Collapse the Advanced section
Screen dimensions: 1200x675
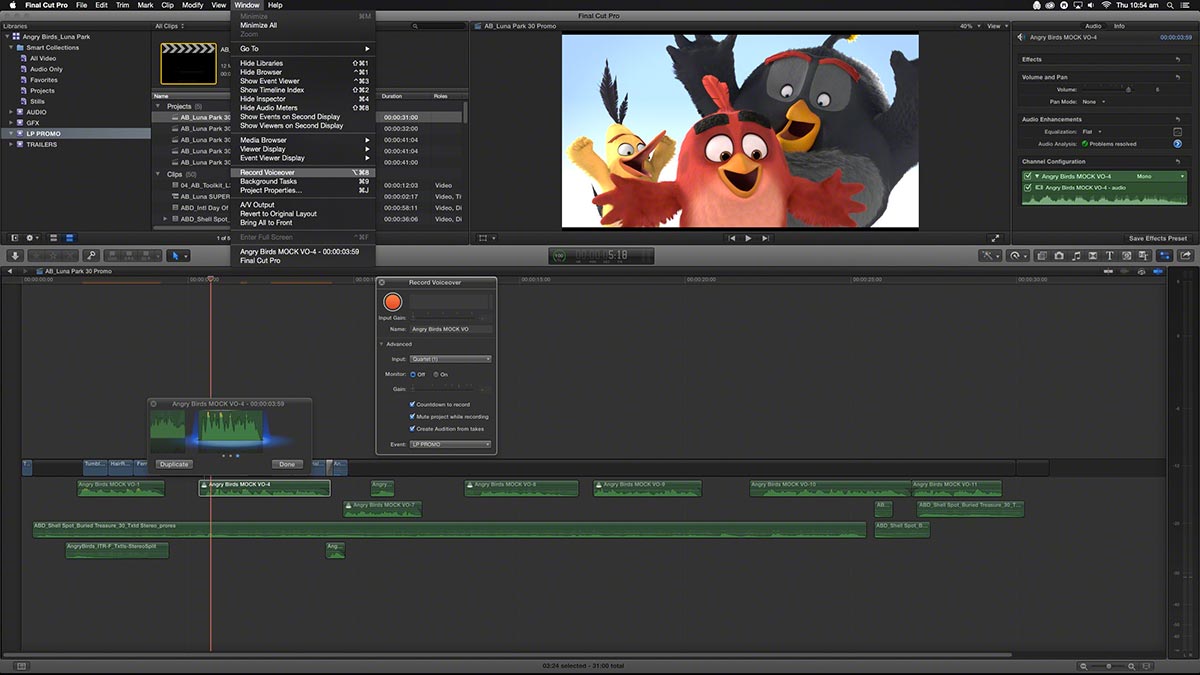click(381, 344)
